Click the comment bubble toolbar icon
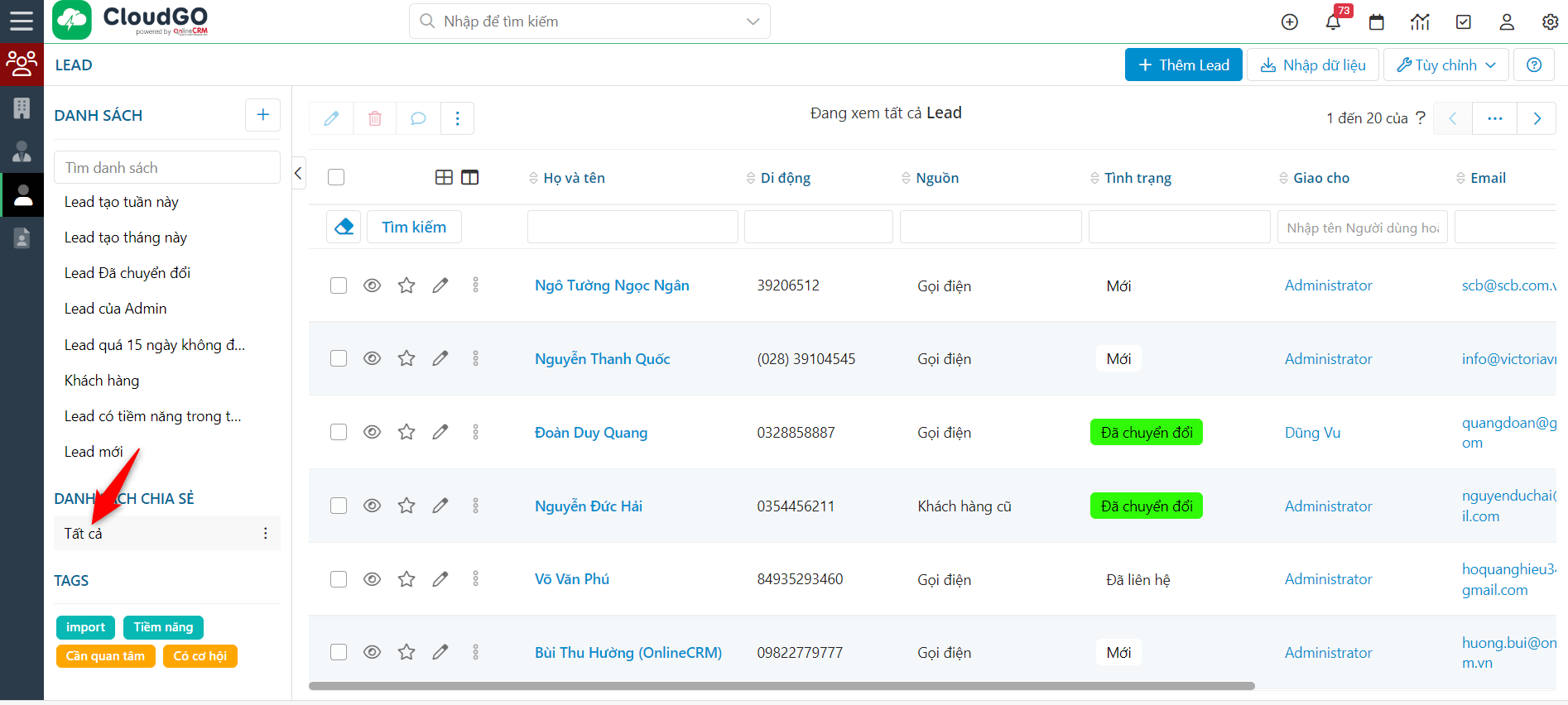Screen dimensions: 1568x705 [x=418, y=118]
